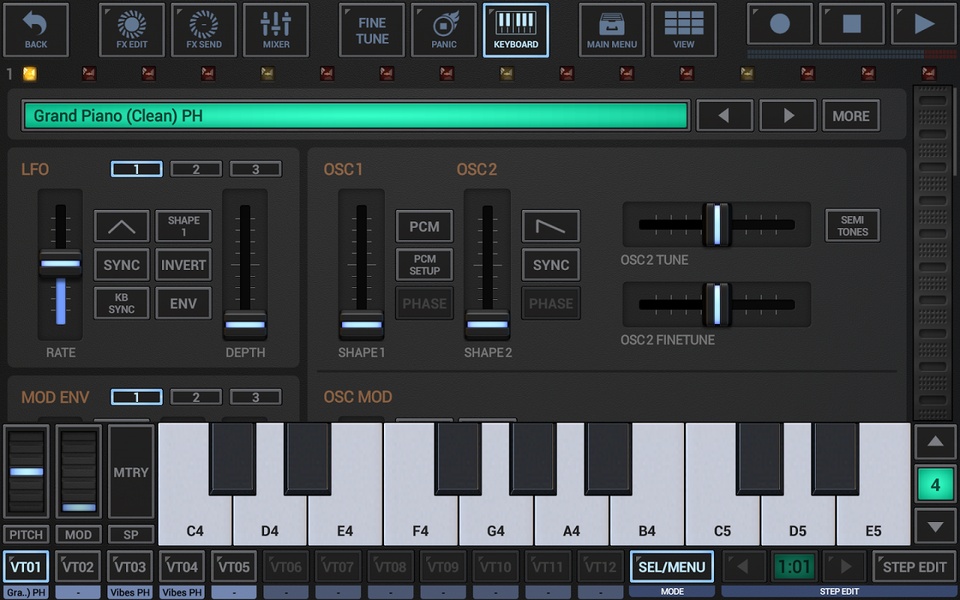This screenshot has width=960, height=600.
Task: Click the OSC 2 TUNE slider
Action: [716, 225]
